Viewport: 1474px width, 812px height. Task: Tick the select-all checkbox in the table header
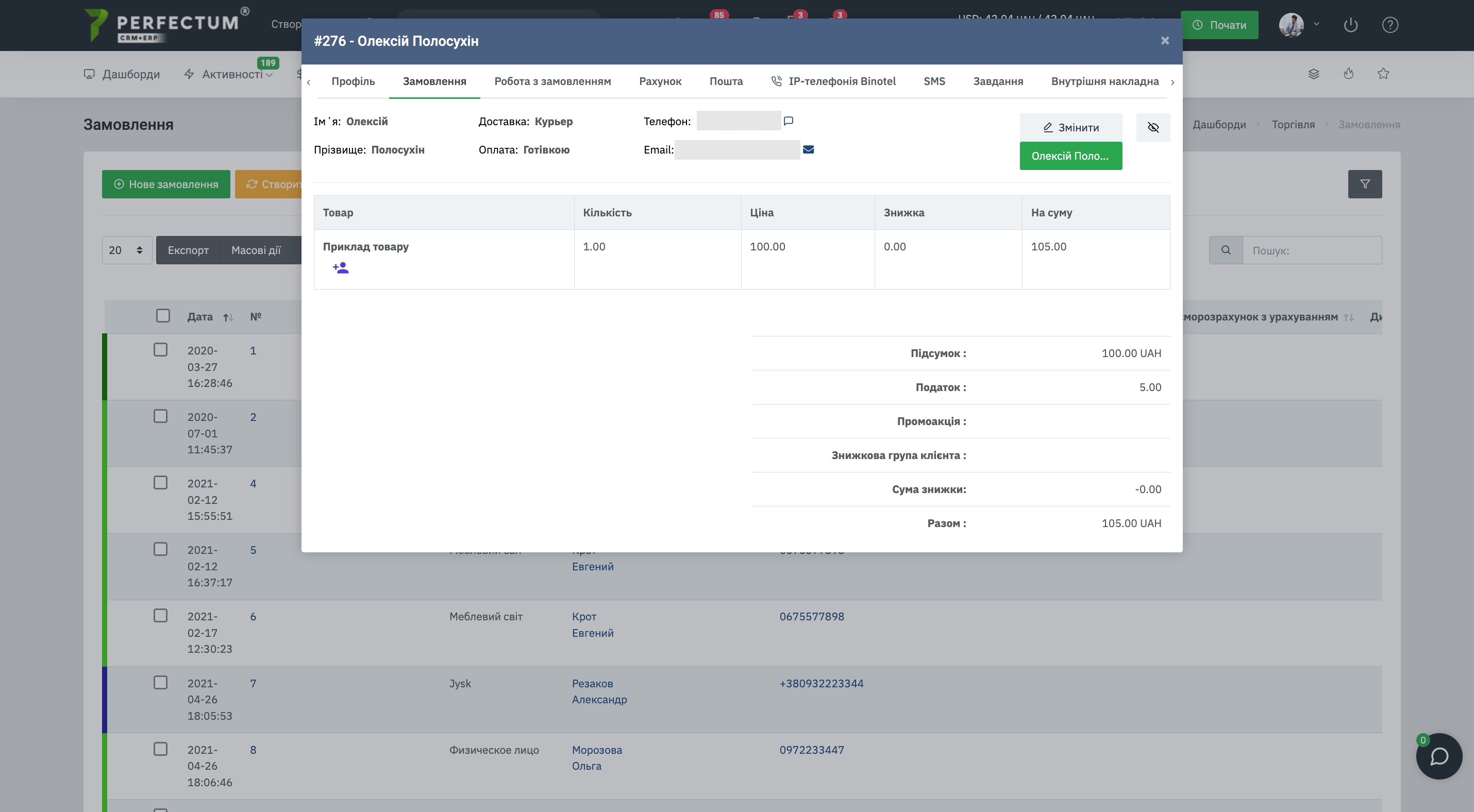[163, 316]
